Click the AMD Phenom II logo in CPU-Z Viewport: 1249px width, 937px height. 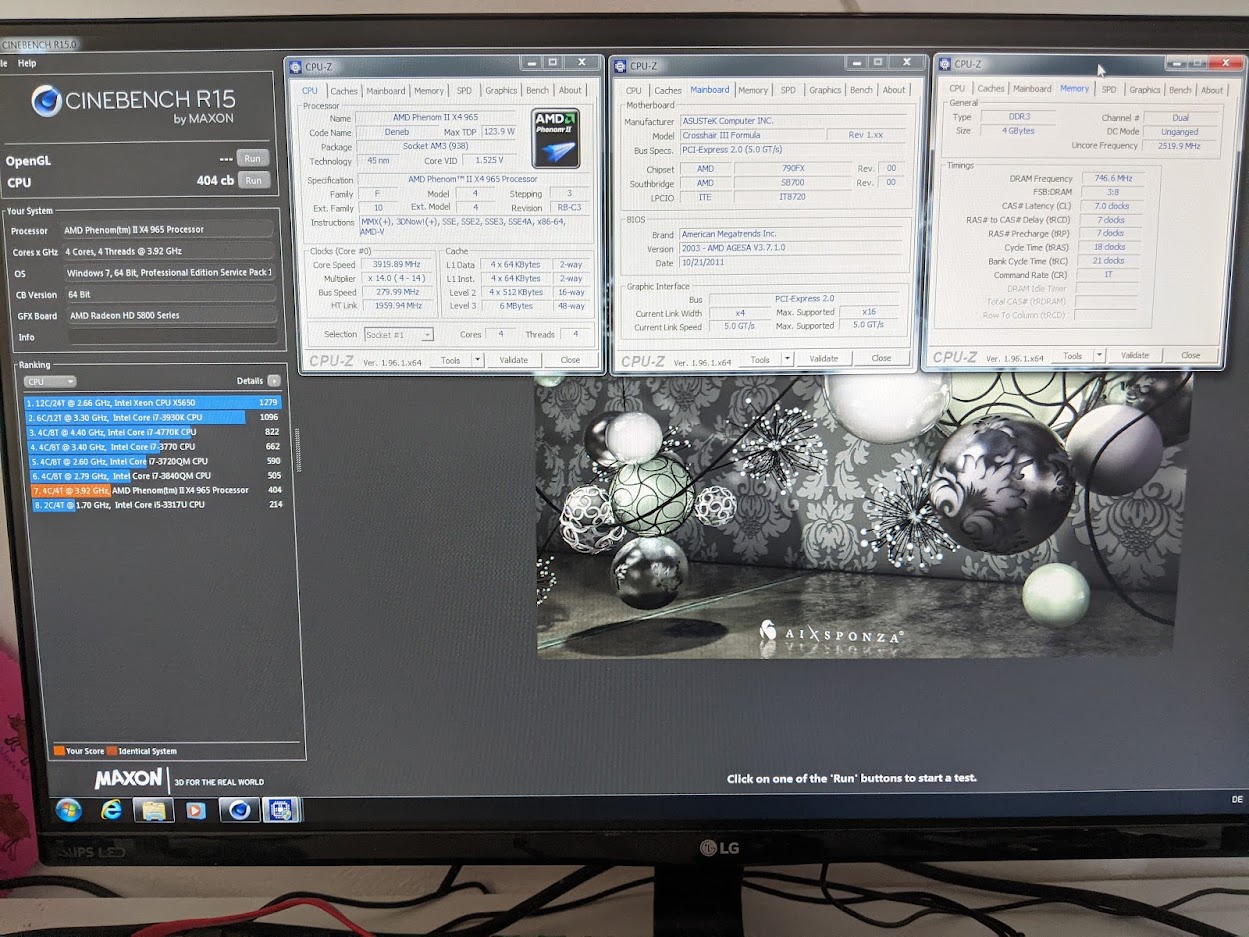(x=555, y=138)
